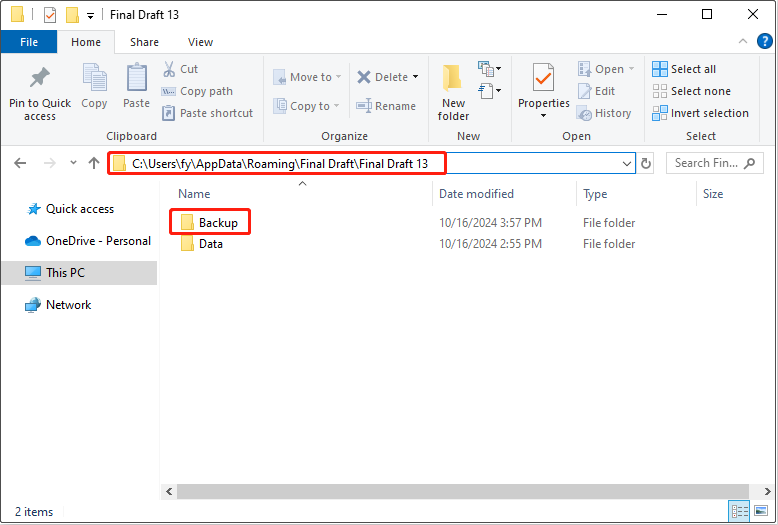
Task: Open the New item dropdown icon
Action: click(x=489, y=68)
